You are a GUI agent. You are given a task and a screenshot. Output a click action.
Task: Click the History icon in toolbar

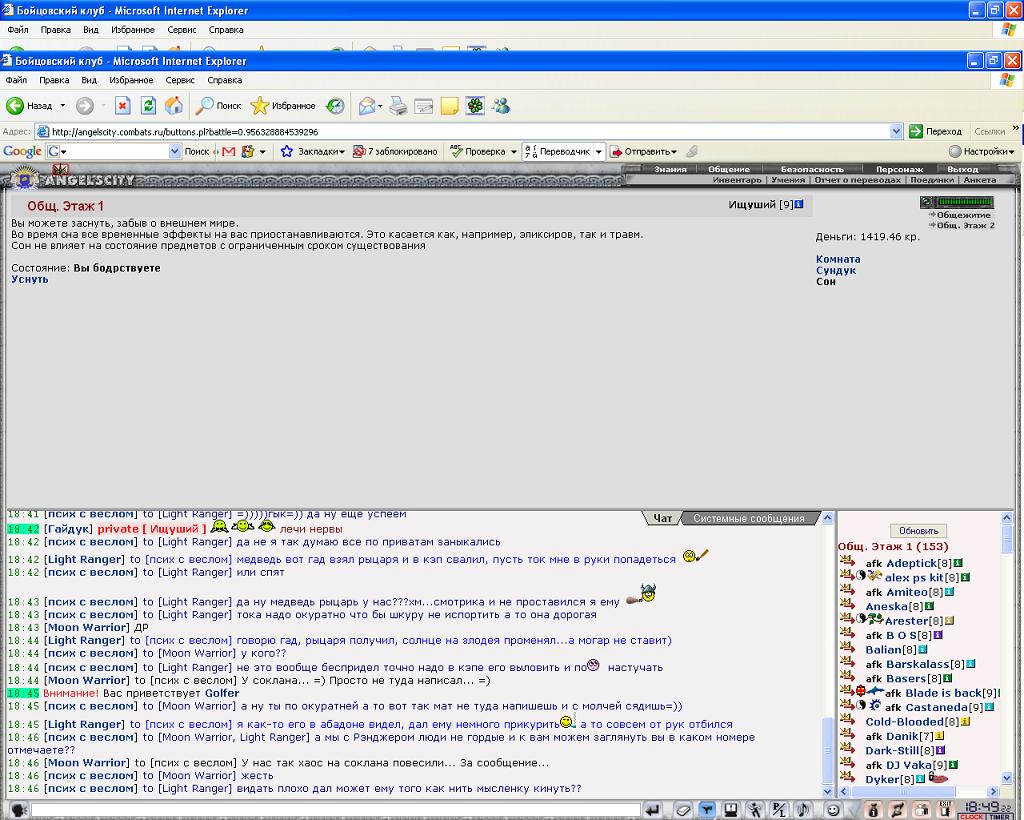[335, 106]
